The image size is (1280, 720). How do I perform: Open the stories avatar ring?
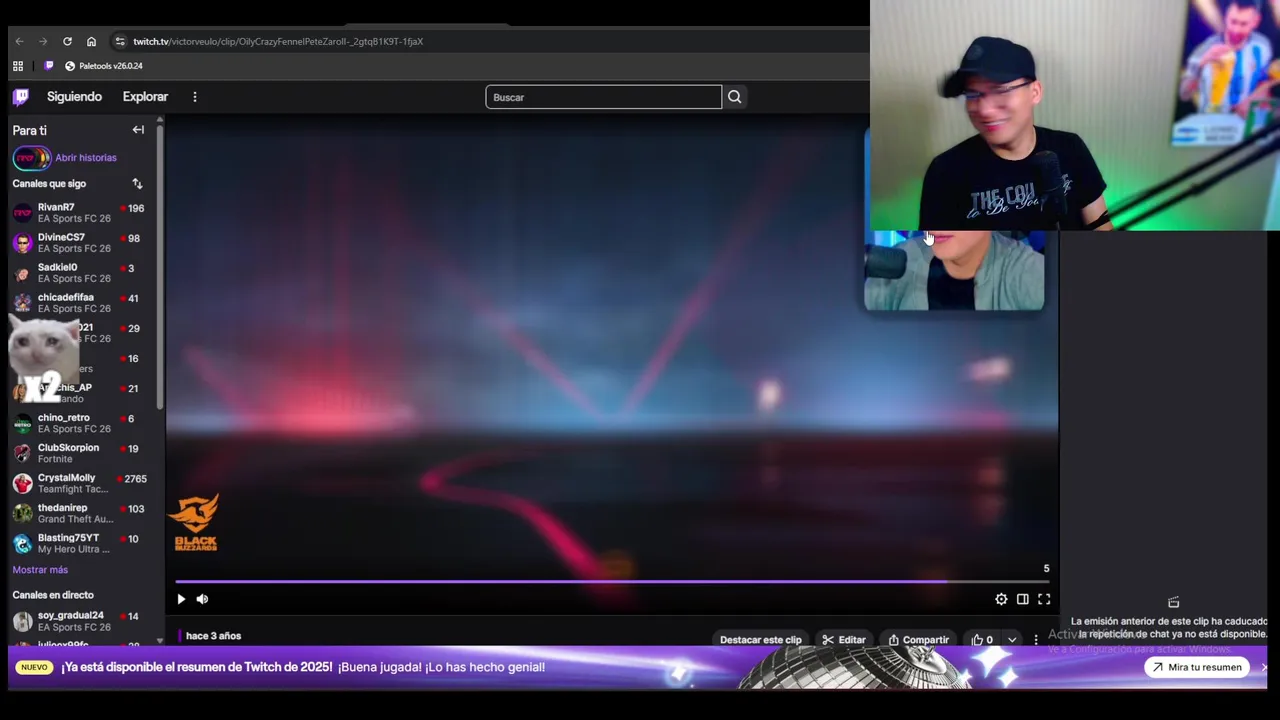[31, 158]
